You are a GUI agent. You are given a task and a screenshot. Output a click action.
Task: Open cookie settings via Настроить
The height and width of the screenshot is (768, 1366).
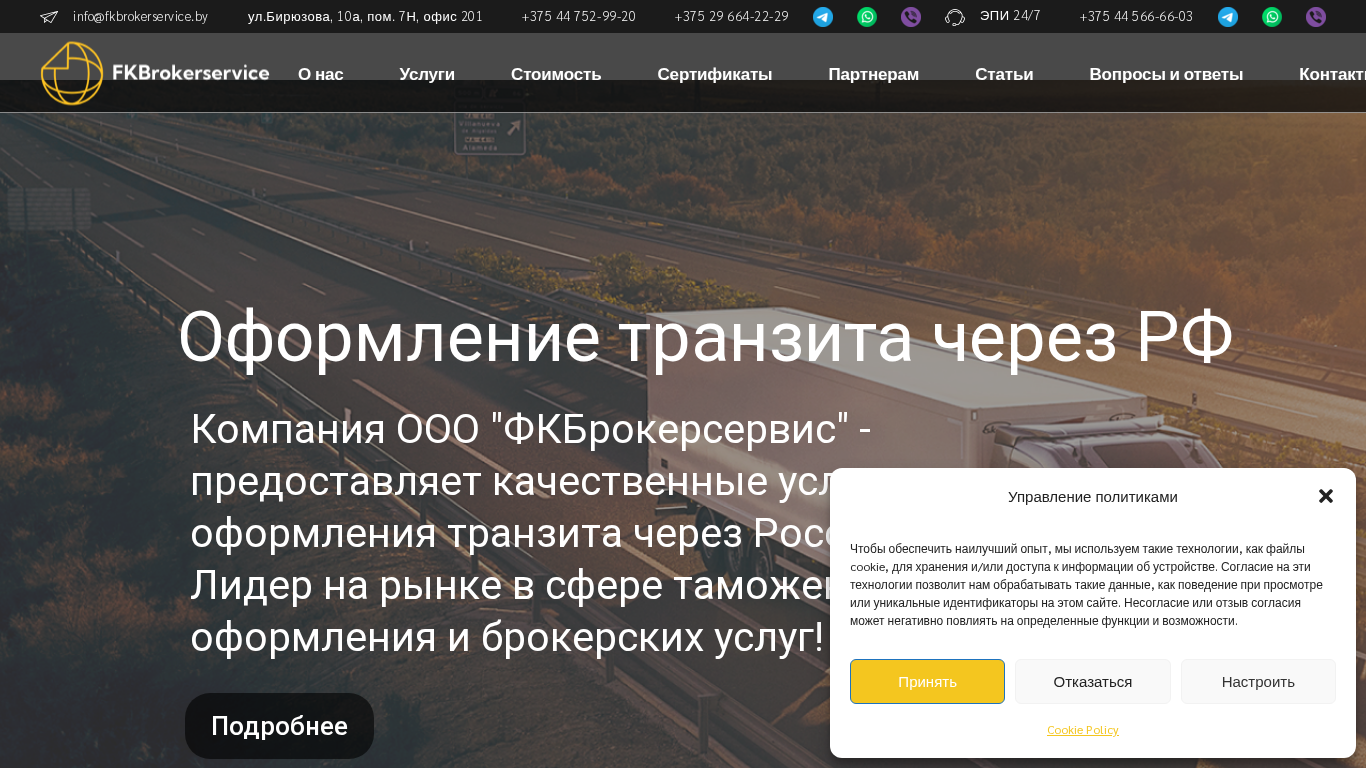click(x=1258, y=681)
